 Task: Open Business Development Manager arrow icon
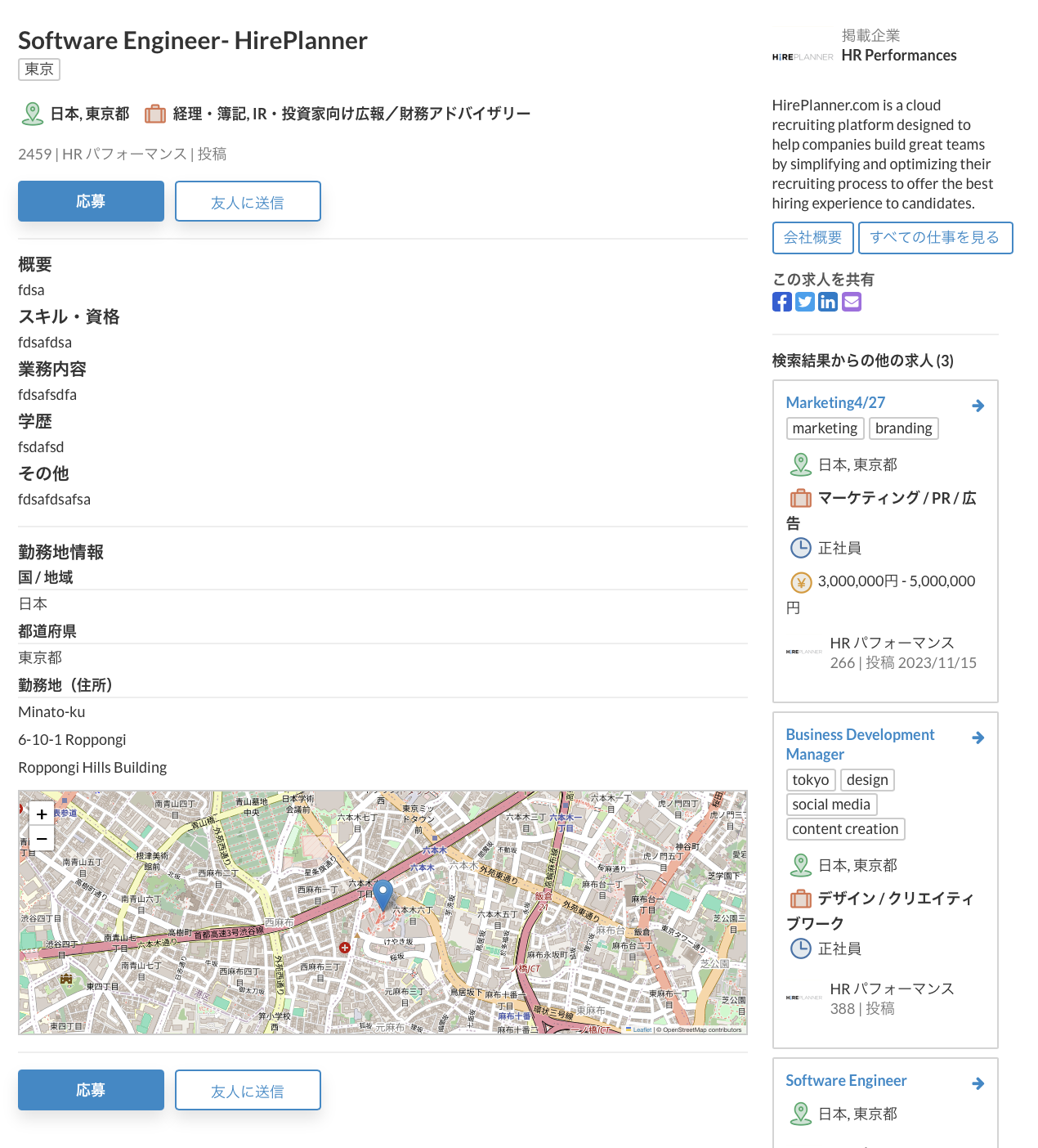coord(978,738)
